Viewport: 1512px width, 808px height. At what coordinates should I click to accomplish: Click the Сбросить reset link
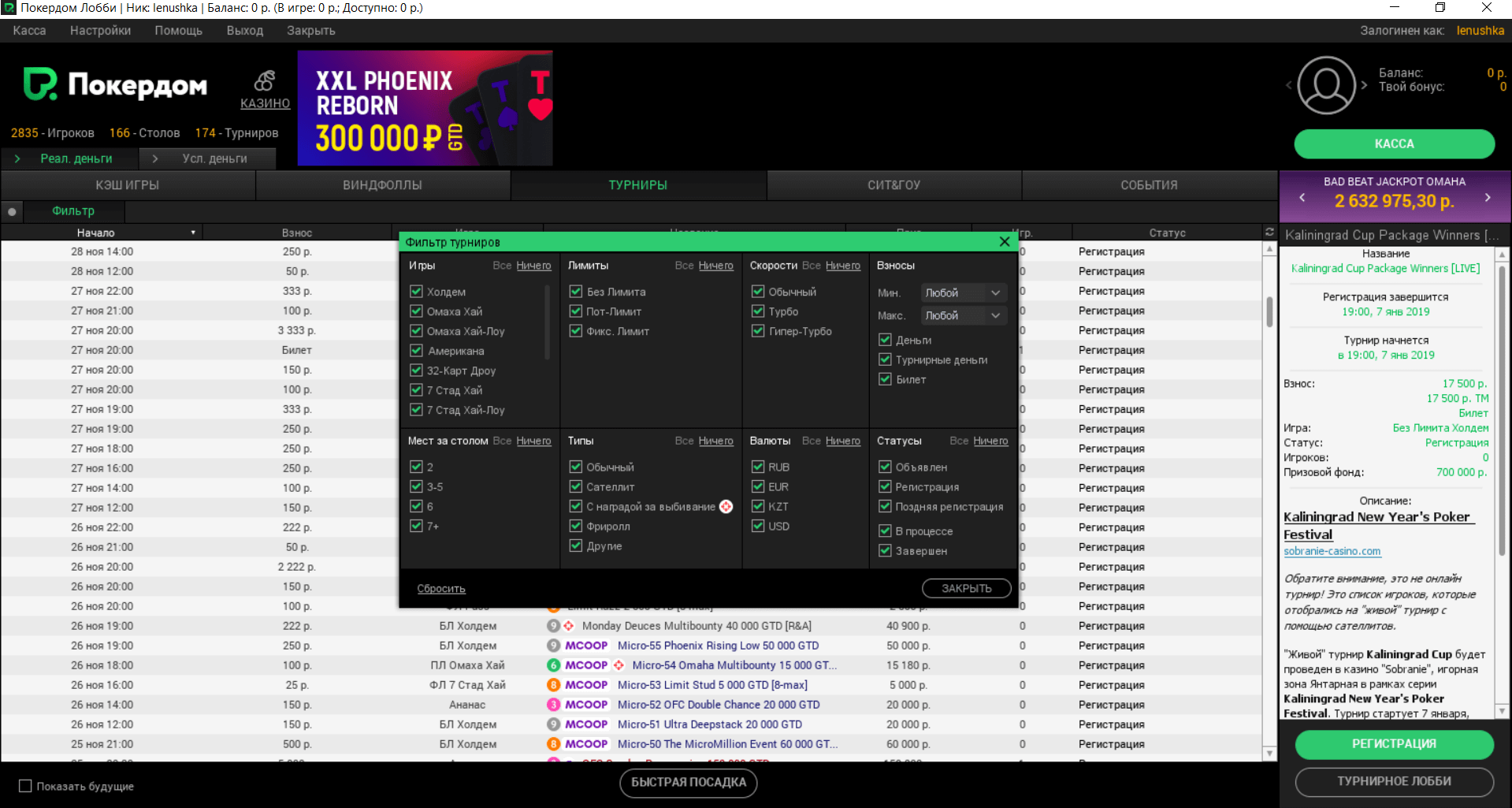coord(441,589)
